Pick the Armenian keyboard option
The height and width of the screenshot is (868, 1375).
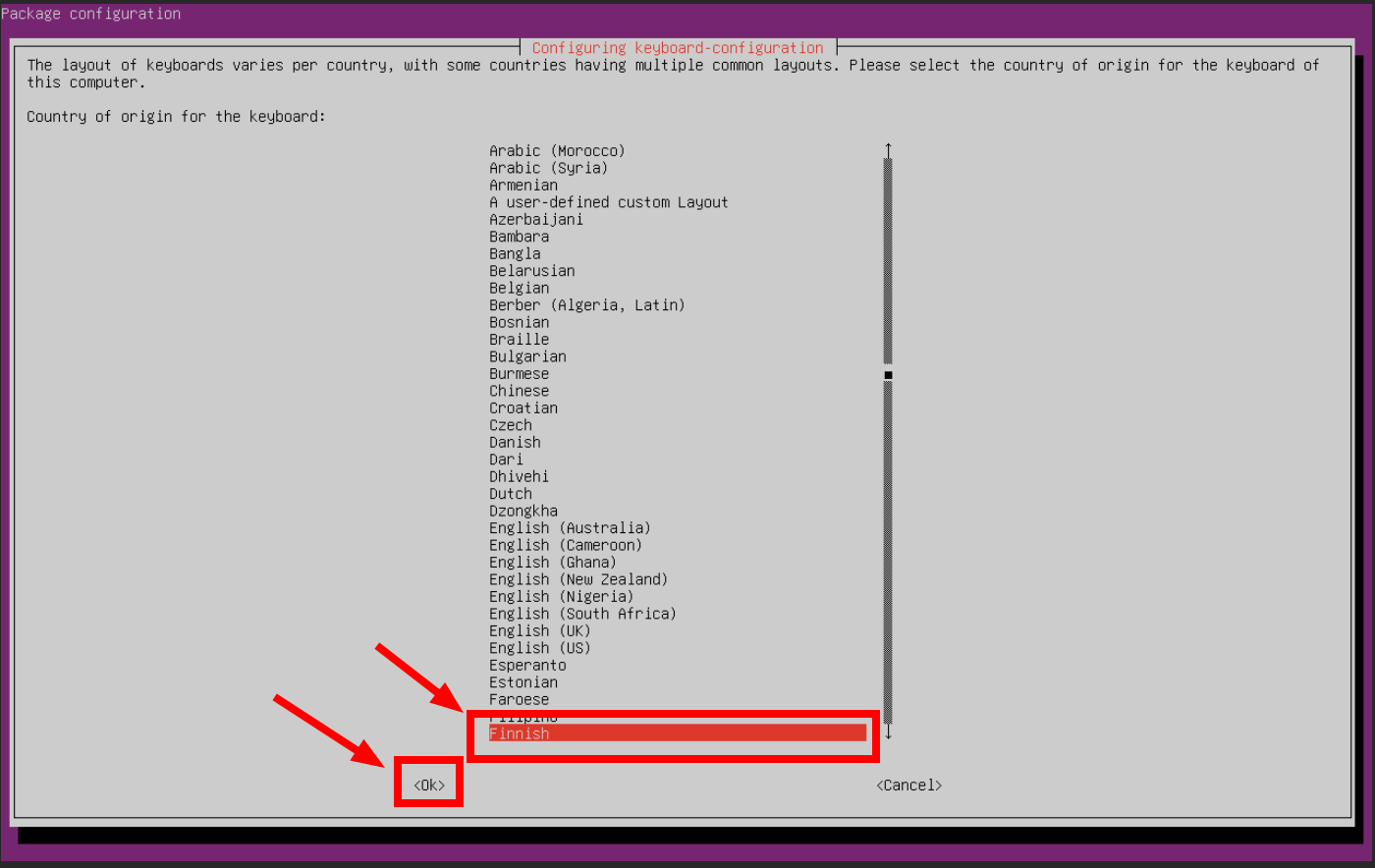tap(523, 185)
